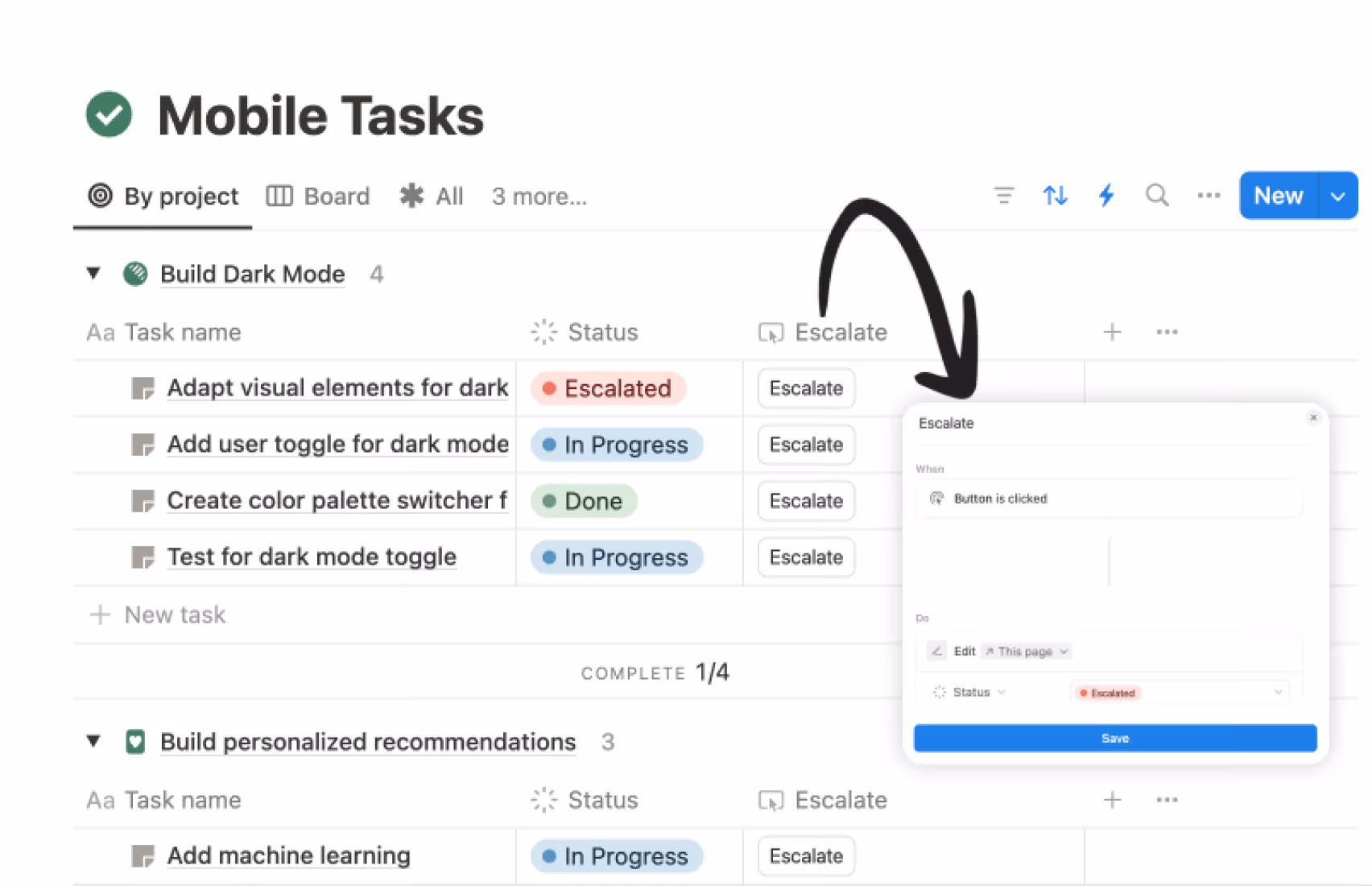Open the New button dropdown arrow
Image resolution: width=1372 pixels, height=886 pixels.
1338,196
